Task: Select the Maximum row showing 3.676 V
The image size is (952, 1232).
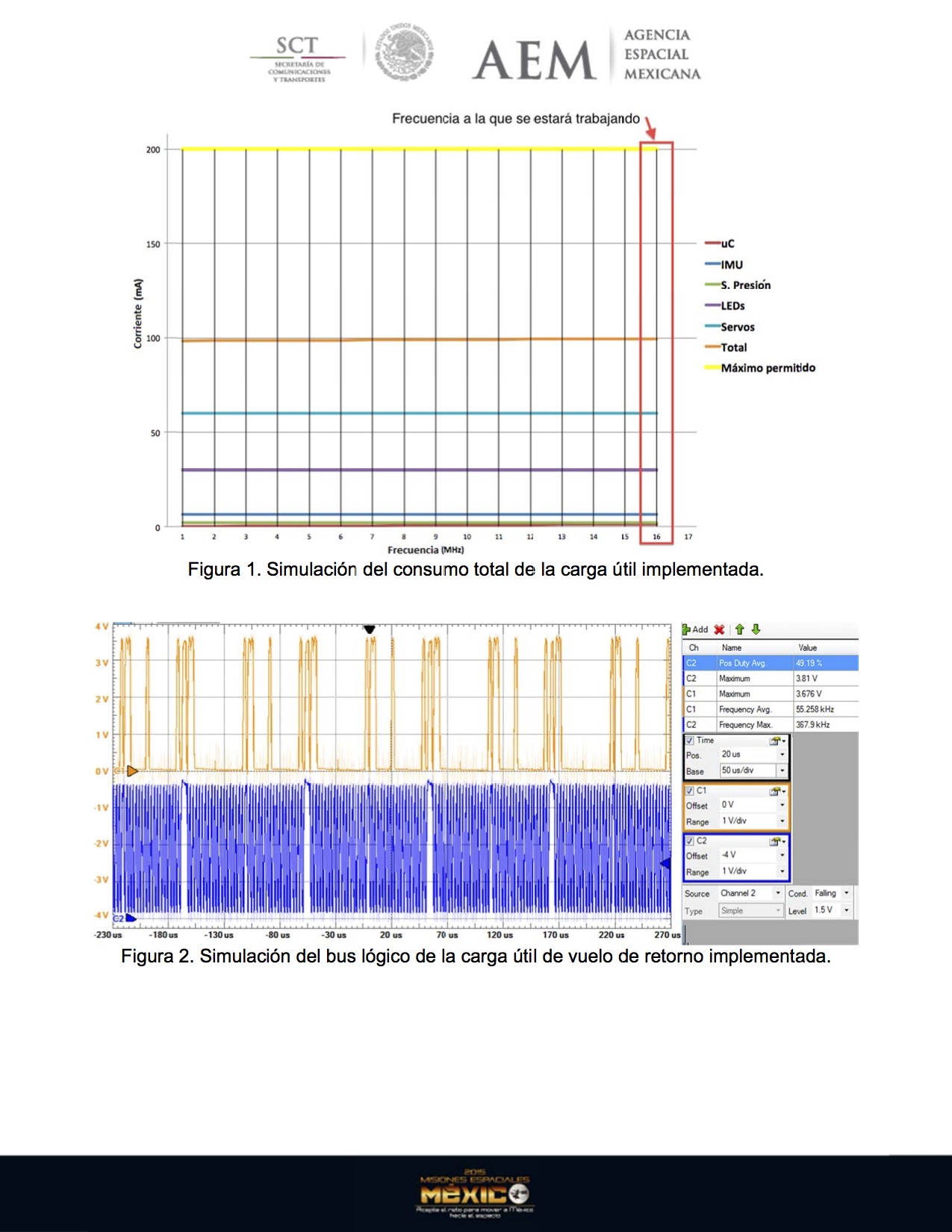Action: pos(771,694)
